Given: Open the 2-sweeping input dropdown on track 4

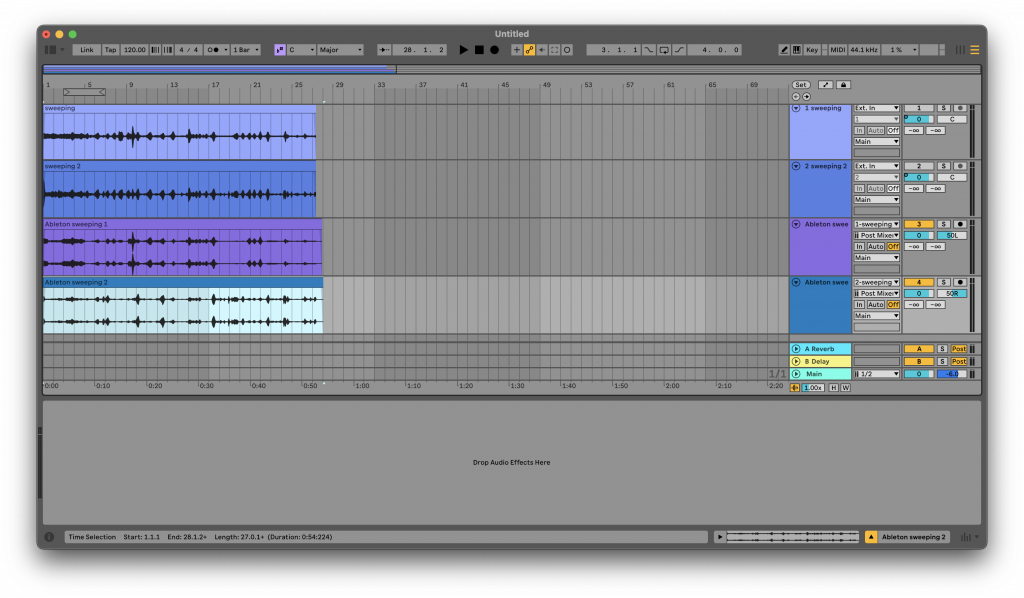Looking at the screenshot, I should [x=876, y=283].
